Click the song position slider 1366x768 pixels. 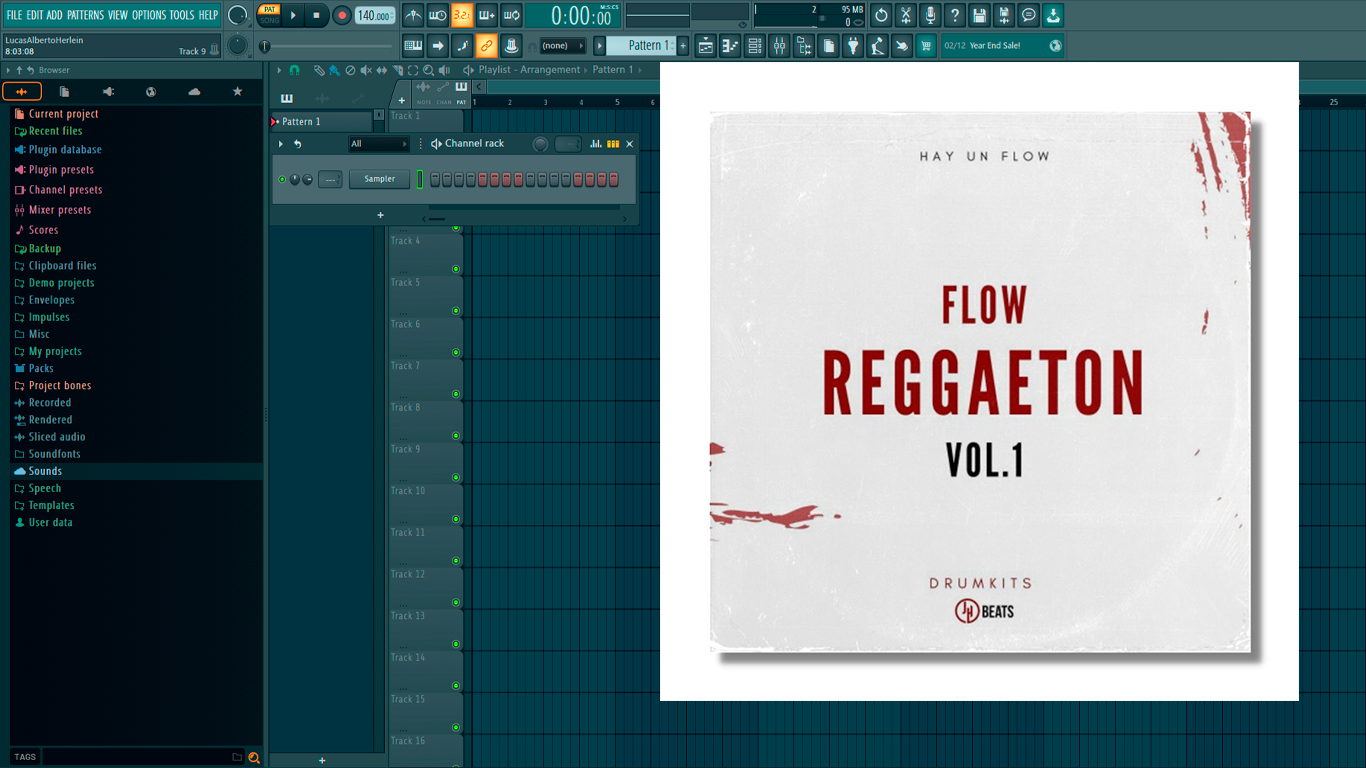pyautogui.click(x=328, y=46)
